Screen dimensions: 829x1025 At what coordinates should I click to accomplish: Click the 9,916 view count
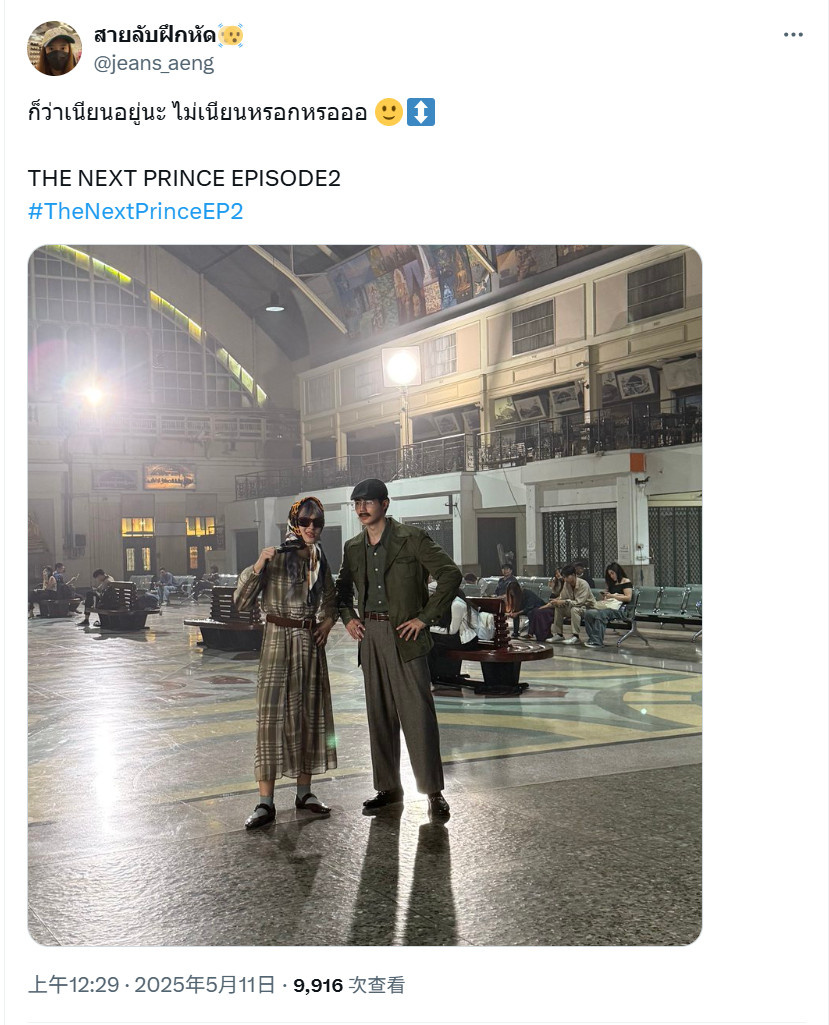(x=318, y=985)
